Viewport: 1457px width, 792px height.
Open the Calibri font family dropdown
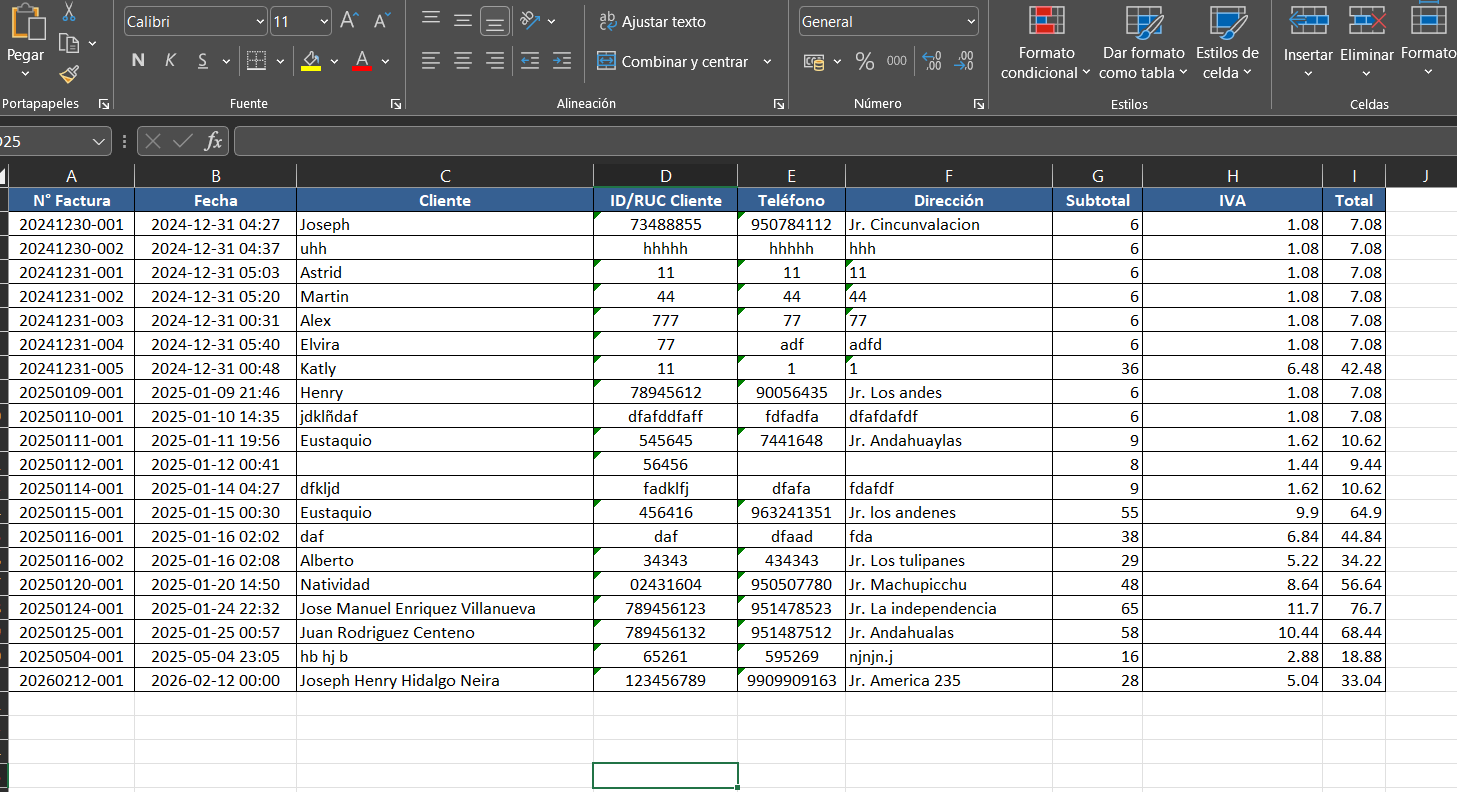point(194,21)
